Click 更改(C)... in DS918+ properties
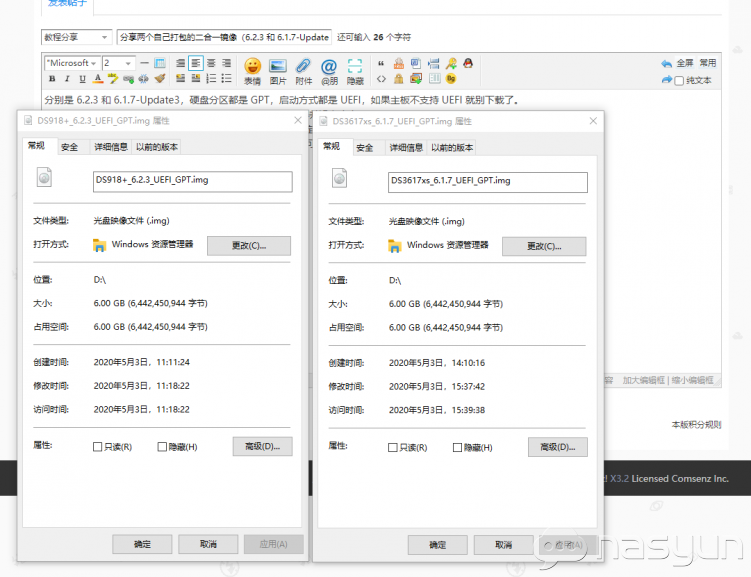Image resolution: width=751 pixels, height=577 pixels. click(249, 246)
